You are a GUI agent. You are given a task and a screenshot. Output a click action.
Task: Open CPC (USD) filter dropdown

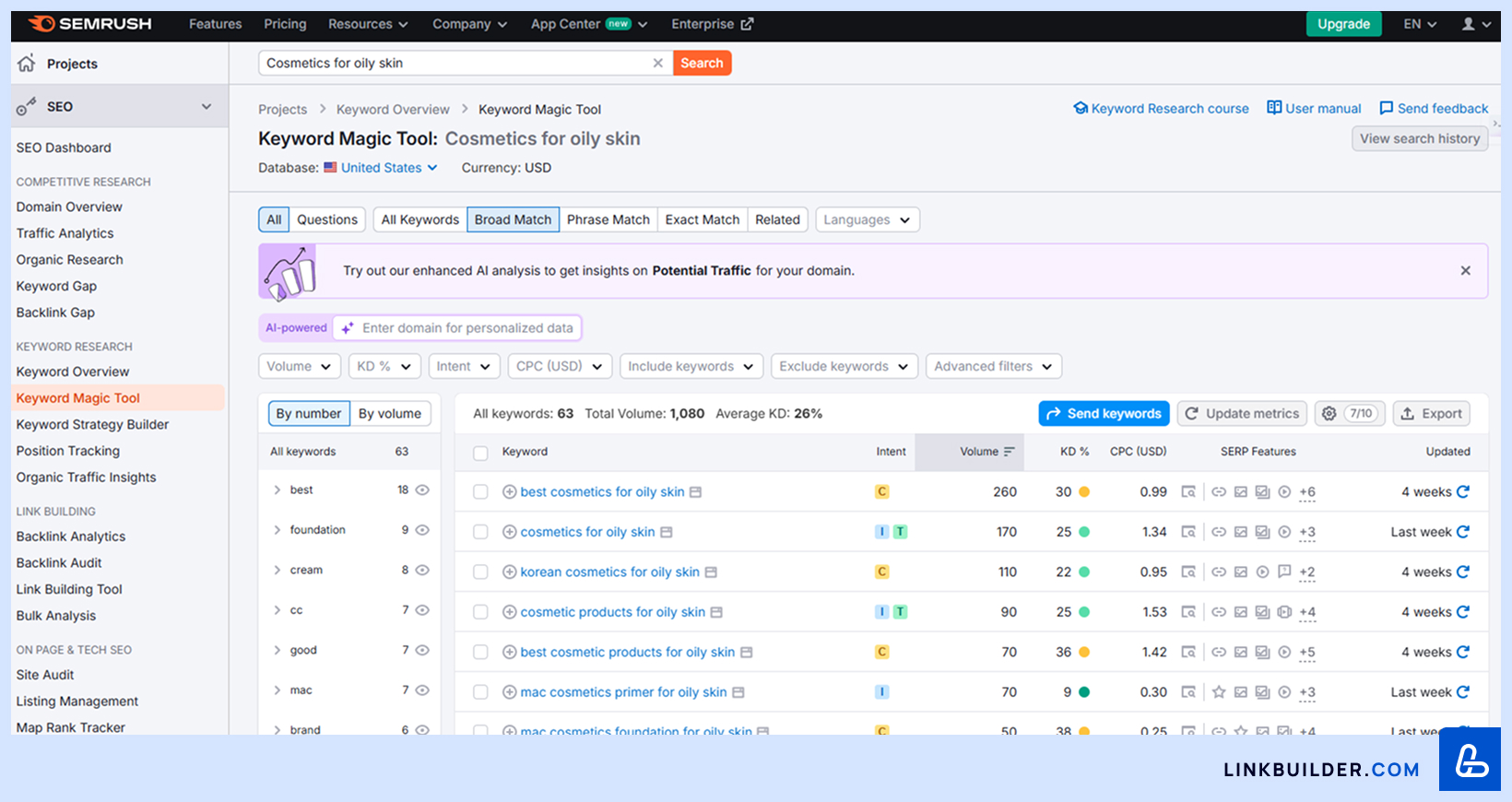point(560,366)
